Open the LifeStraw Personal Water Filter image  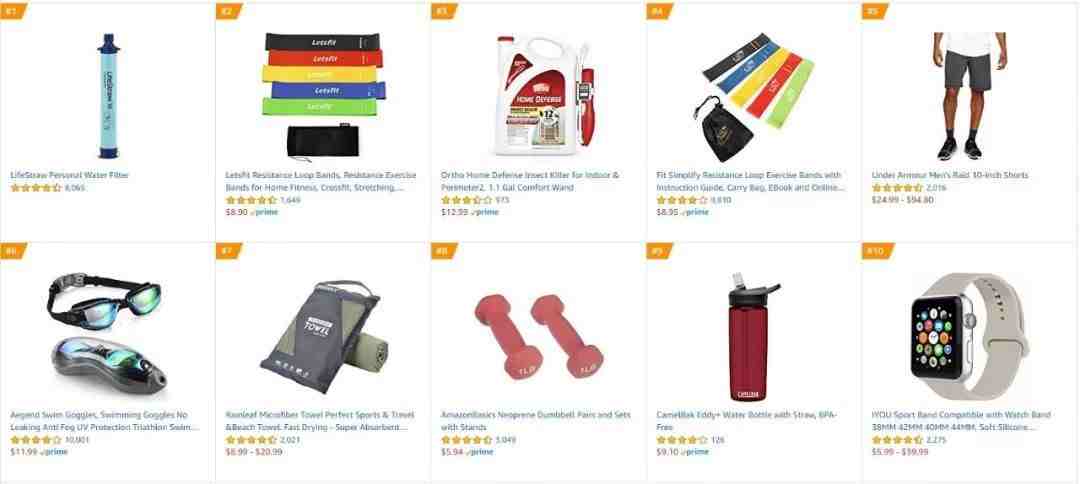pos(107,96)
